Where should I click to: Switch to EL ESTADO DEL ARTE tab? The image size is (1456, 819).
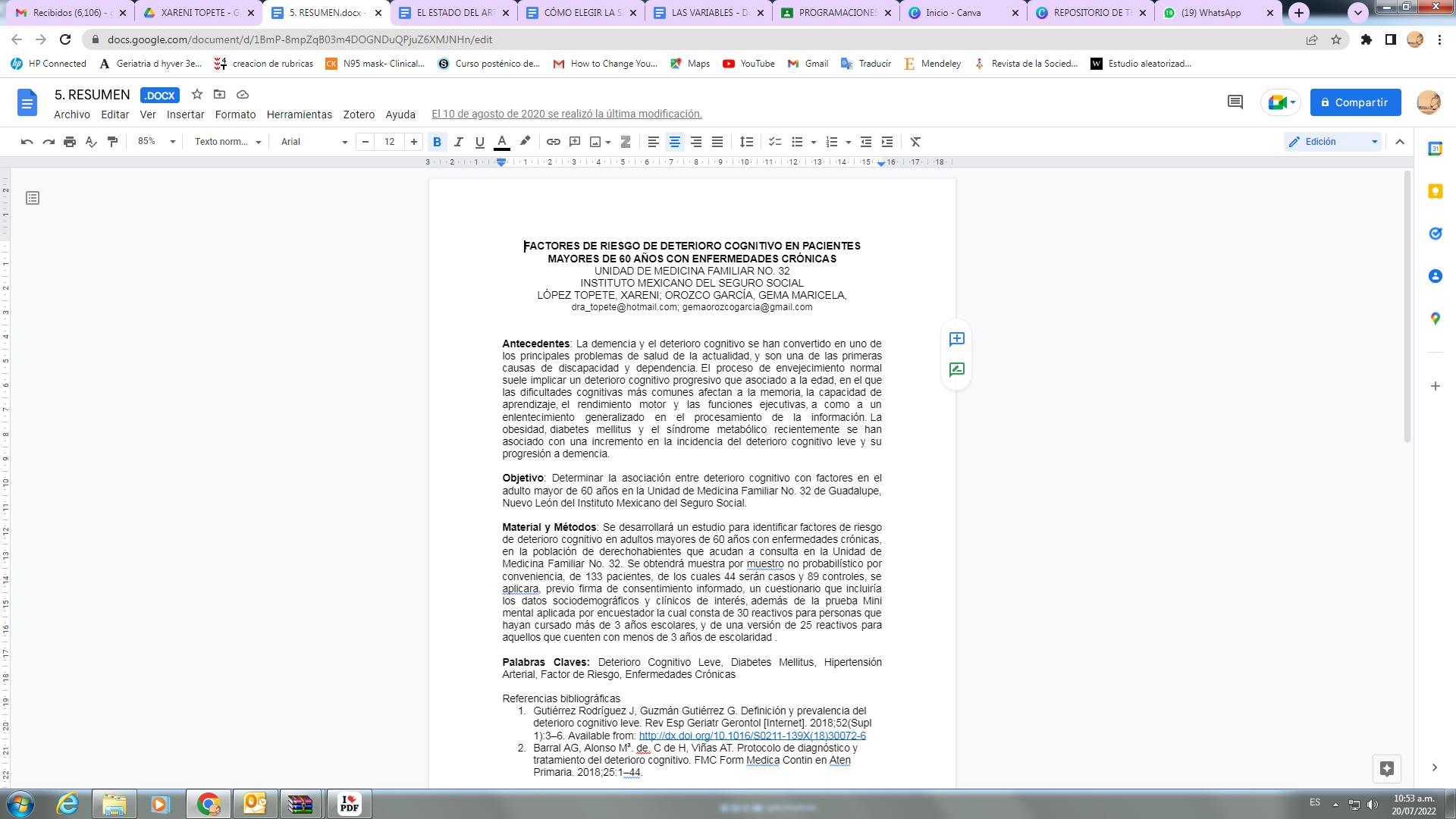(x=456, y=13)
